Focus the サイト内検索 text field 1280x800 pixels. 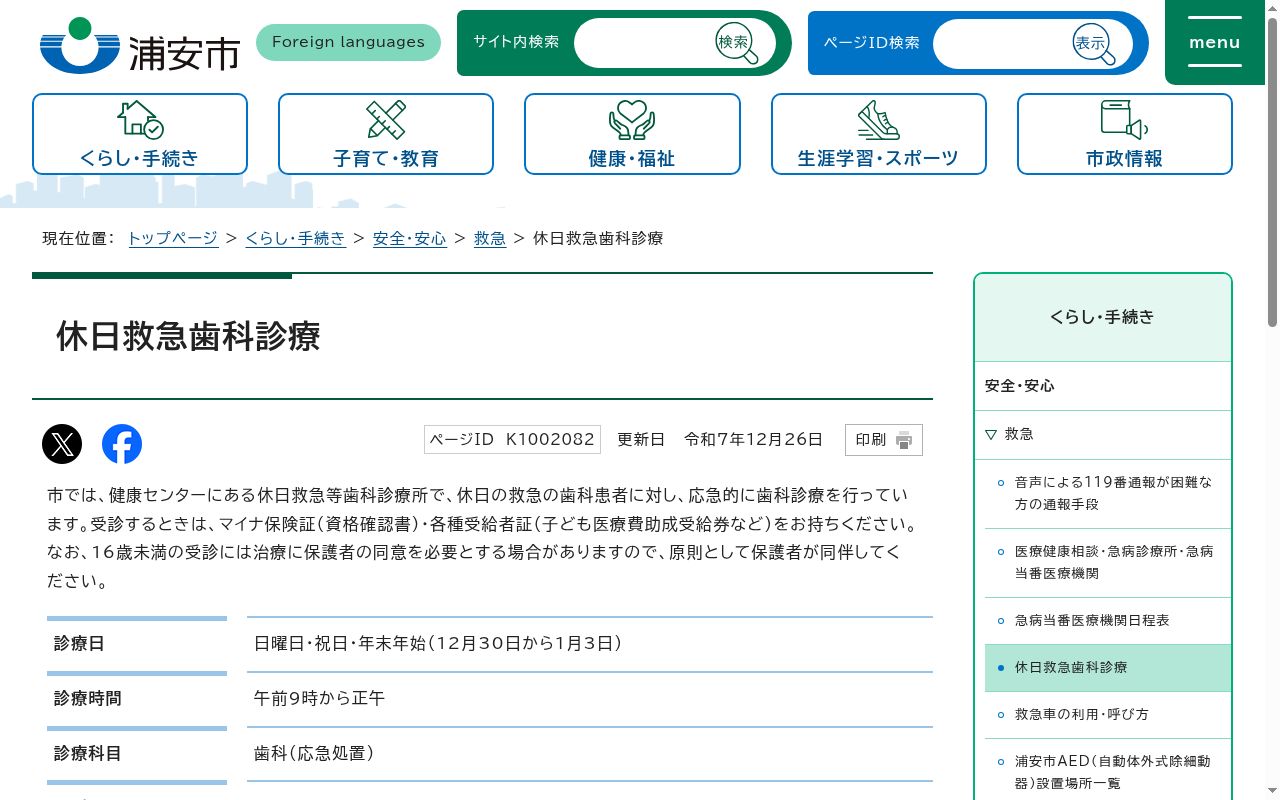coord(645,43)
